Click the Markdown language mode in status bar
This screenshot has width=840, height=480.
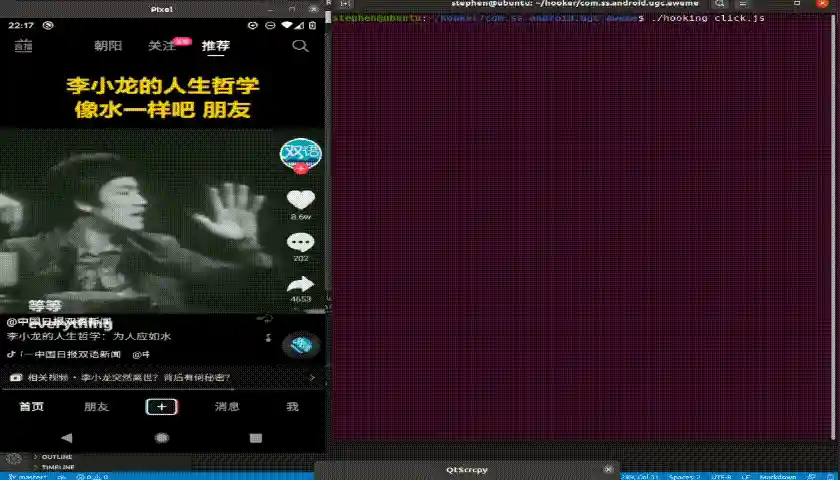[x=778, y=476]
